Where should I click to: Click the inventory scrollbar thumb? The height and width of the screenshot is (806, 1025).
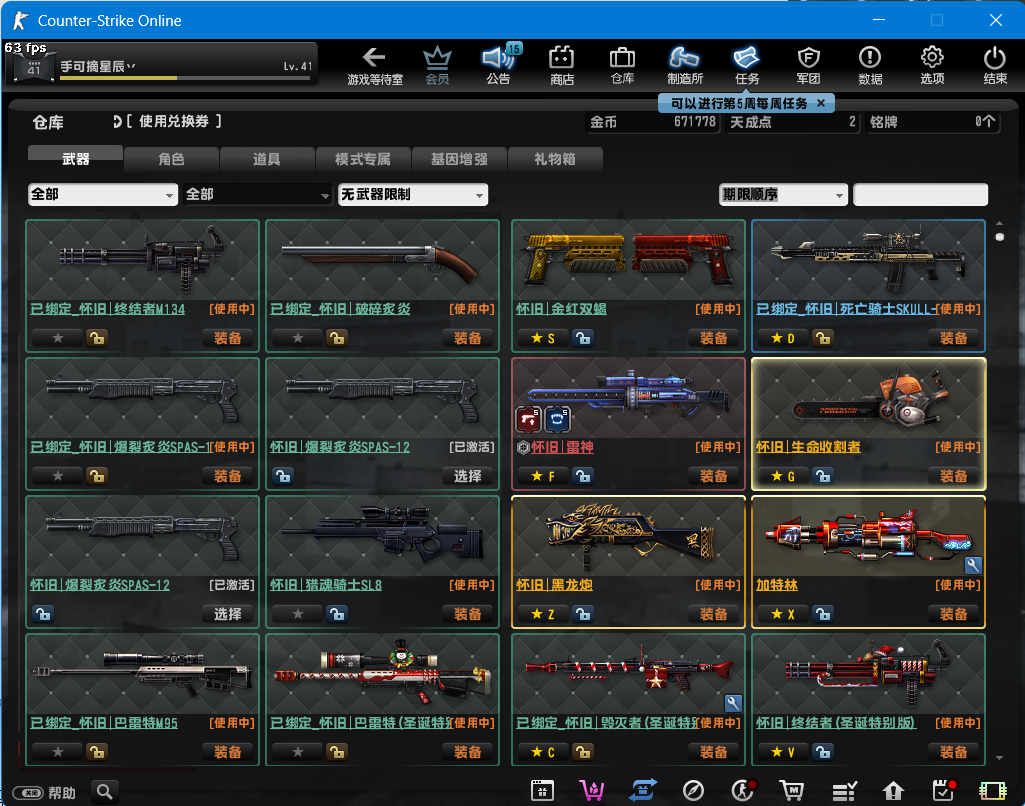tap(1000, 237)
